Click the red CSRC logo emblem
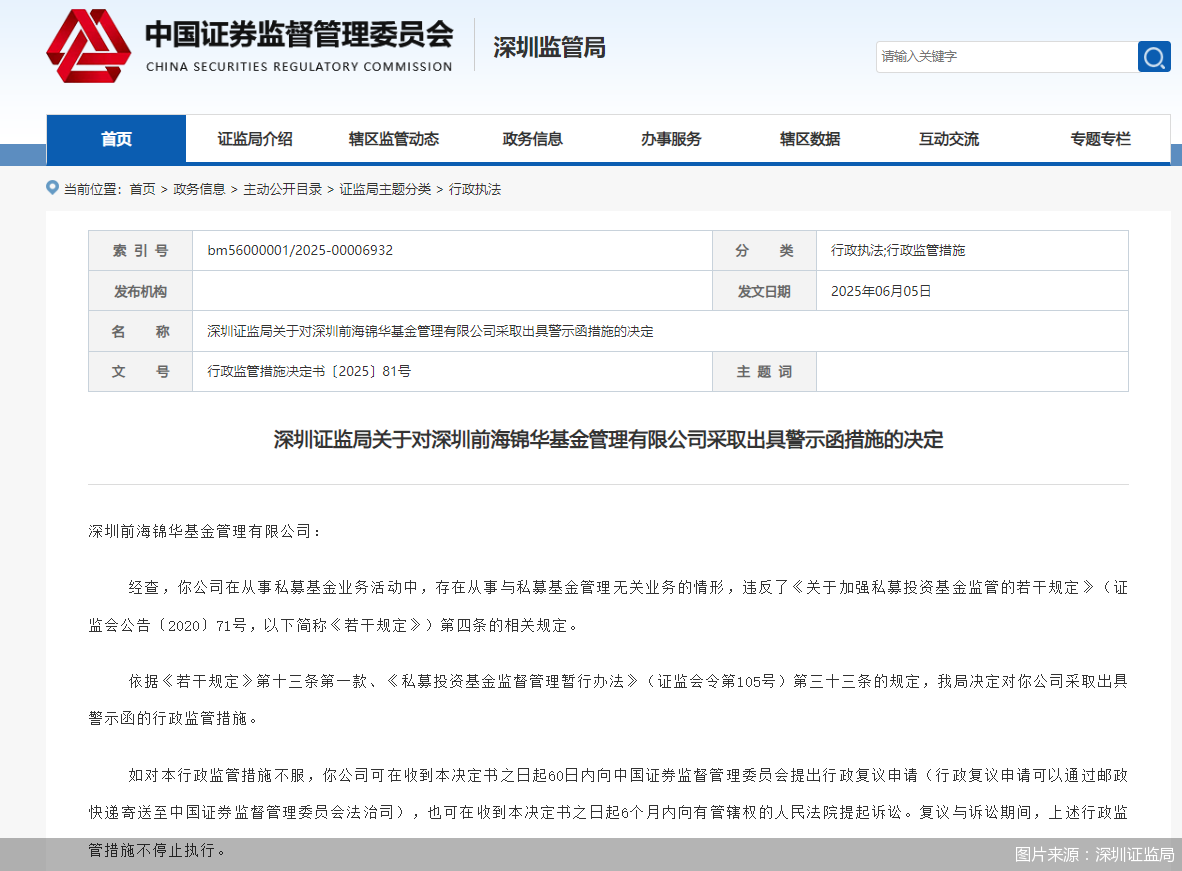 point(88,46)
